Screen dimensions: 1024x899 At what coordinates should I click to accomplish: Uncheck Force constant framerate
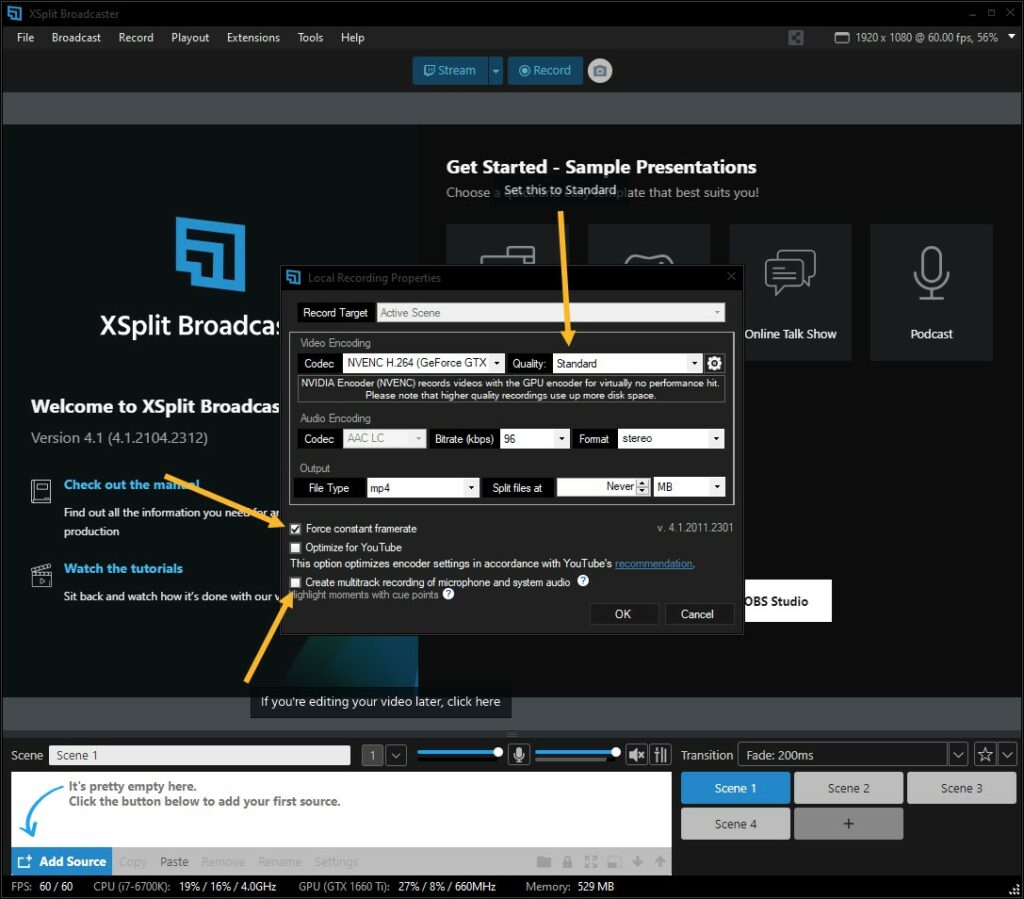(296, 529)
